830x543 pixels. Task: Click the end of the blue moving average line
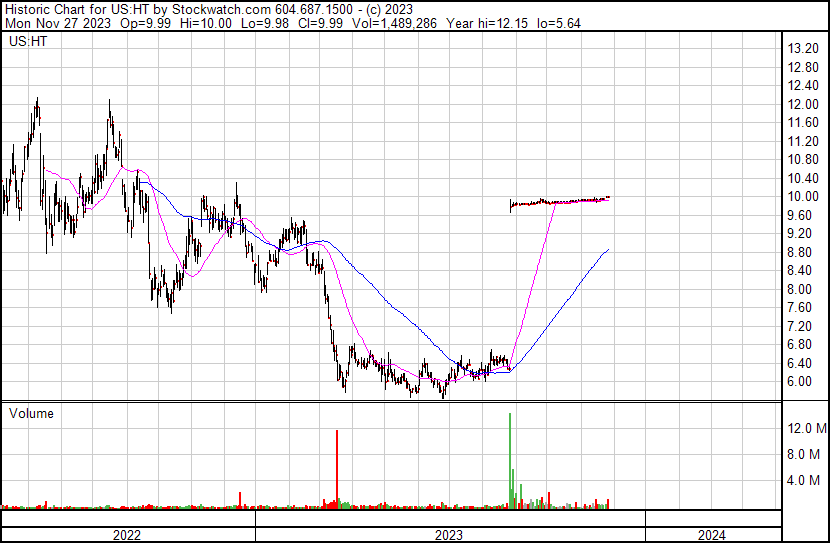(x=607, y=250)
